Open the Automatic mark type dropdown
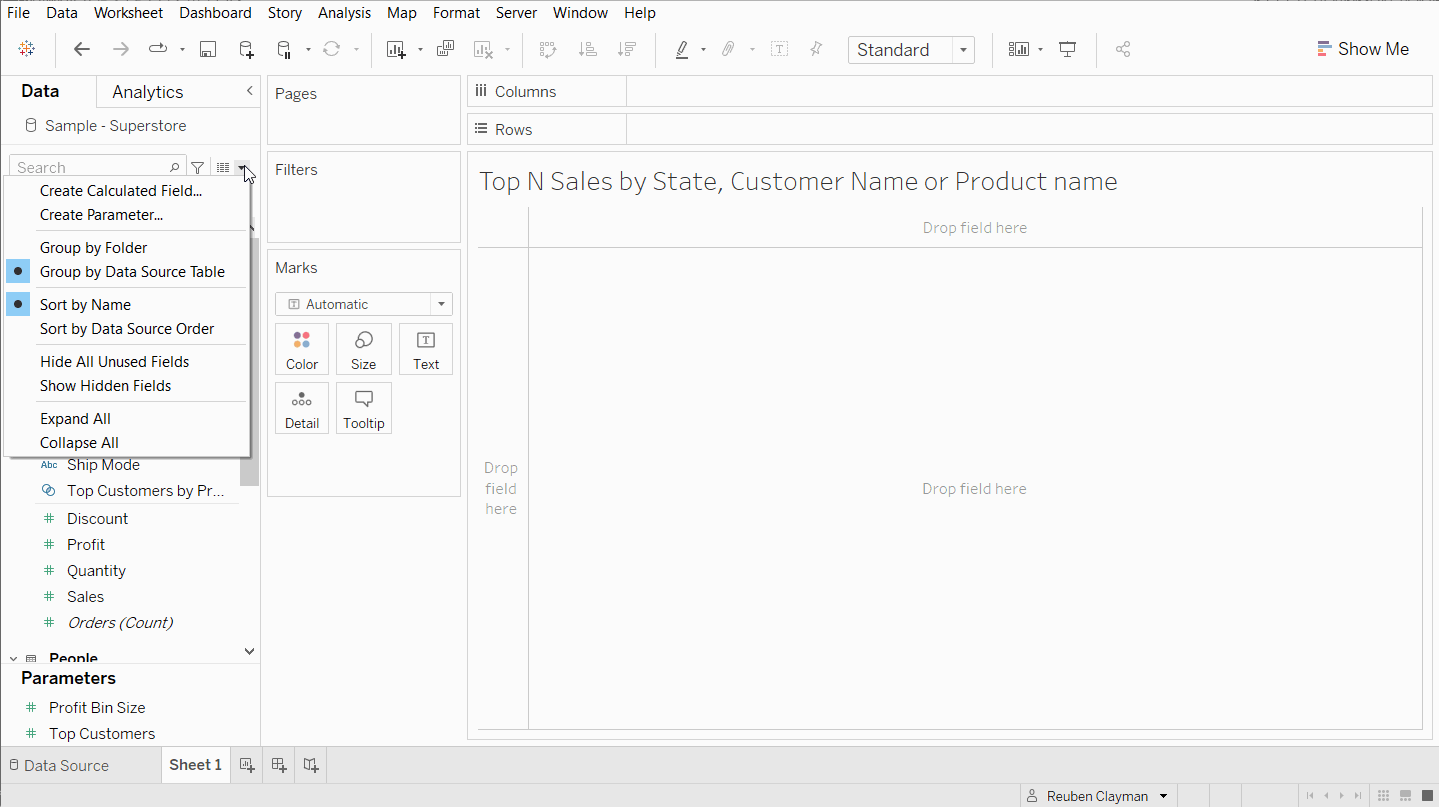The width and height of the screenshot is (1439, 807). [x=440, y=303]
